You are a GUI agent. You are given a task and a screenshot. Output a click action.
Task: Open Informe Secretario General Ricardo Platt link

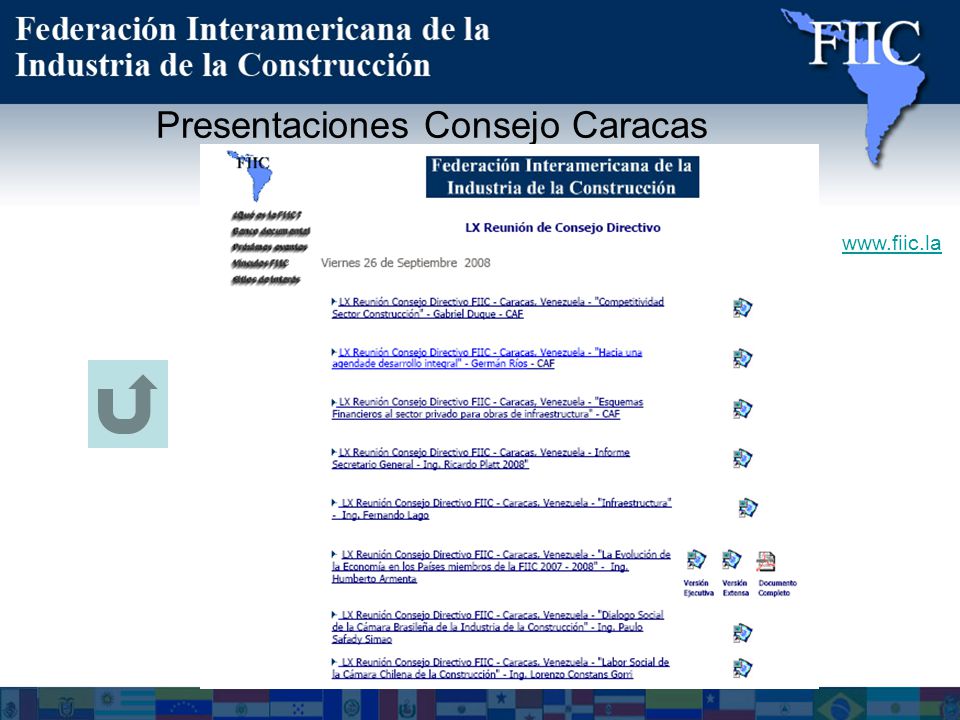pos(481,459)
